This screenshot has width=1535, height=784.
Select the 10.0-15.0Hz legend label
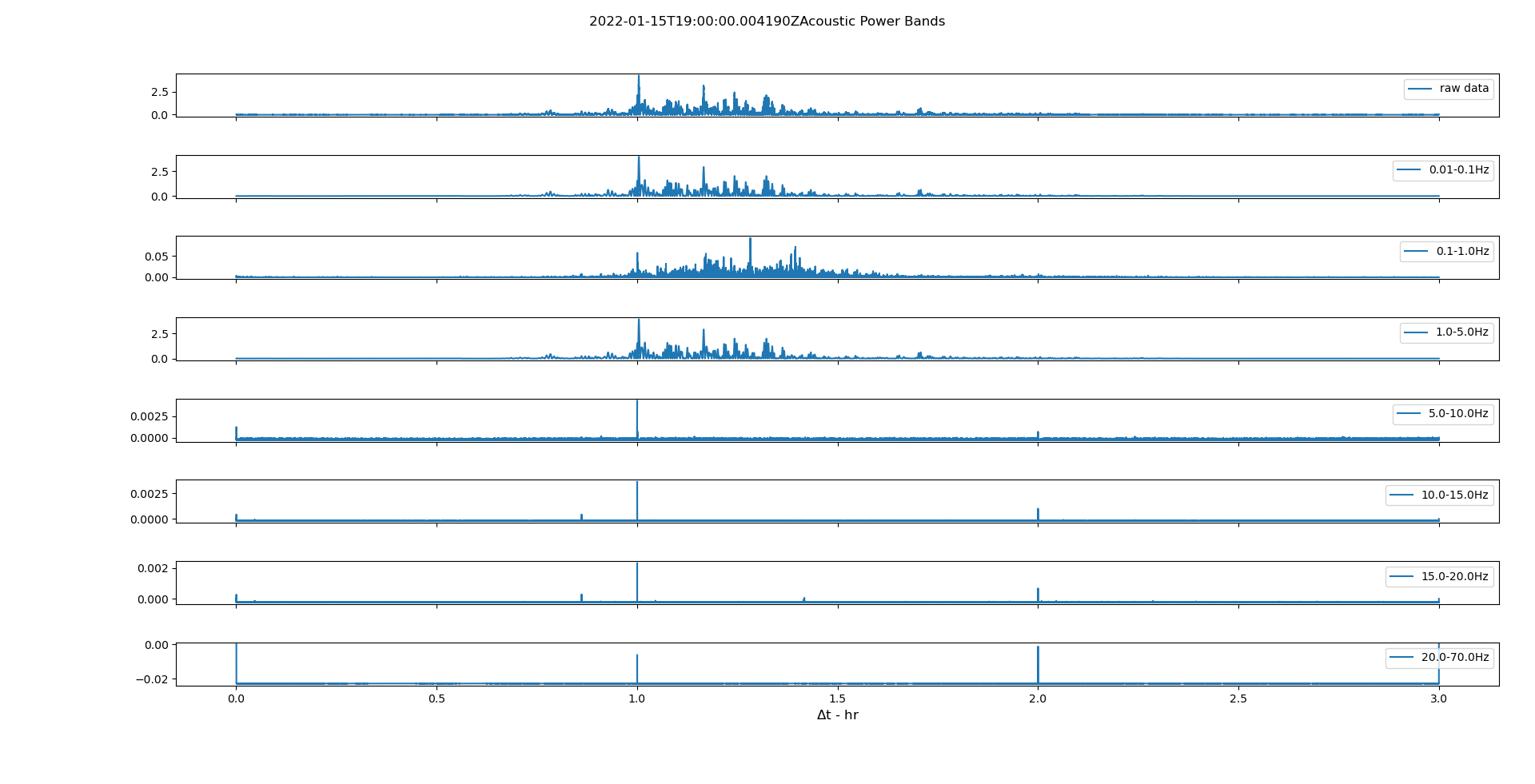click(1454, 495)
